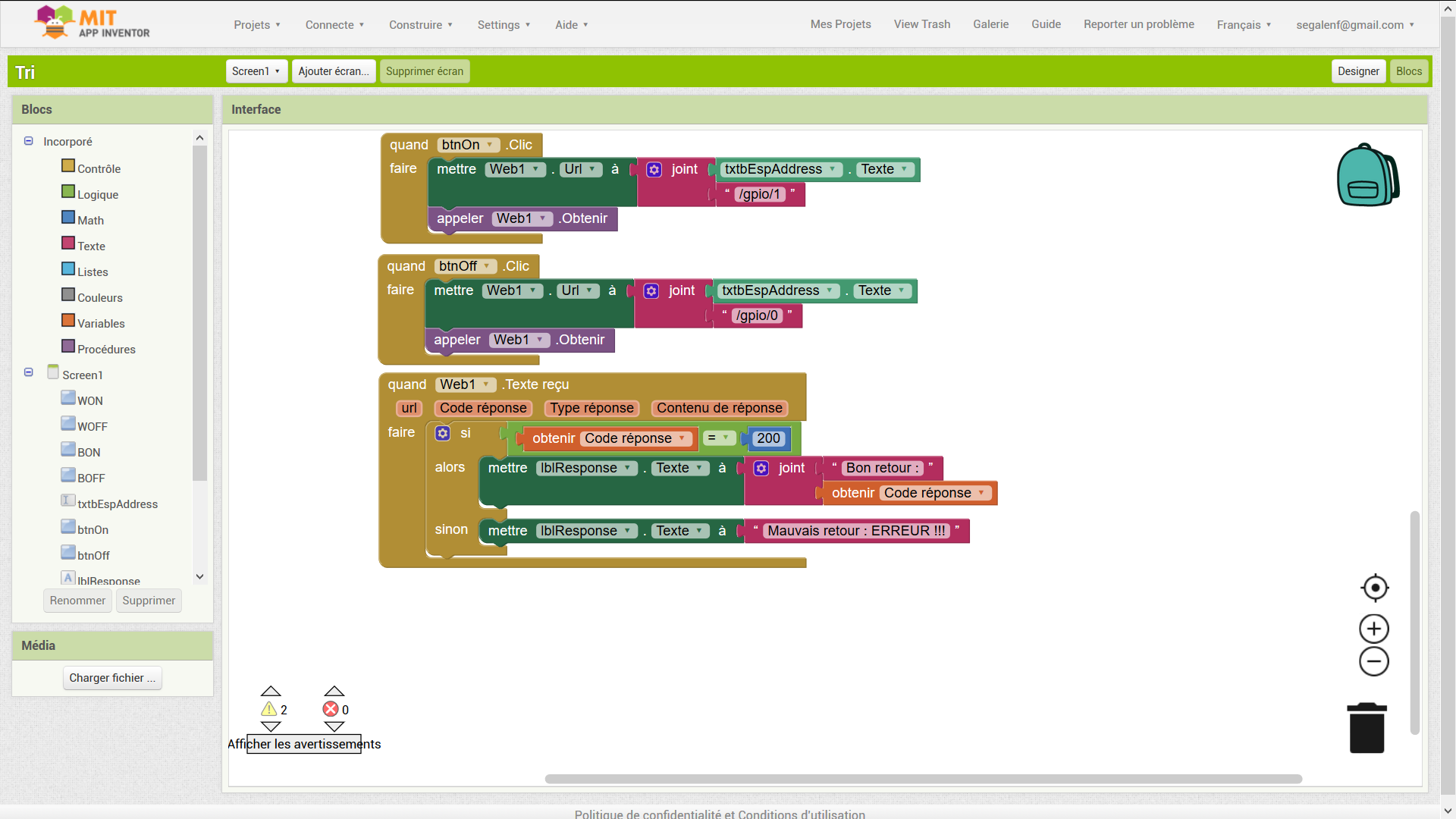The width and height of the screenshot is (1456, 819).
Task: Click the trash can icon
Action: click(1367, 728)
